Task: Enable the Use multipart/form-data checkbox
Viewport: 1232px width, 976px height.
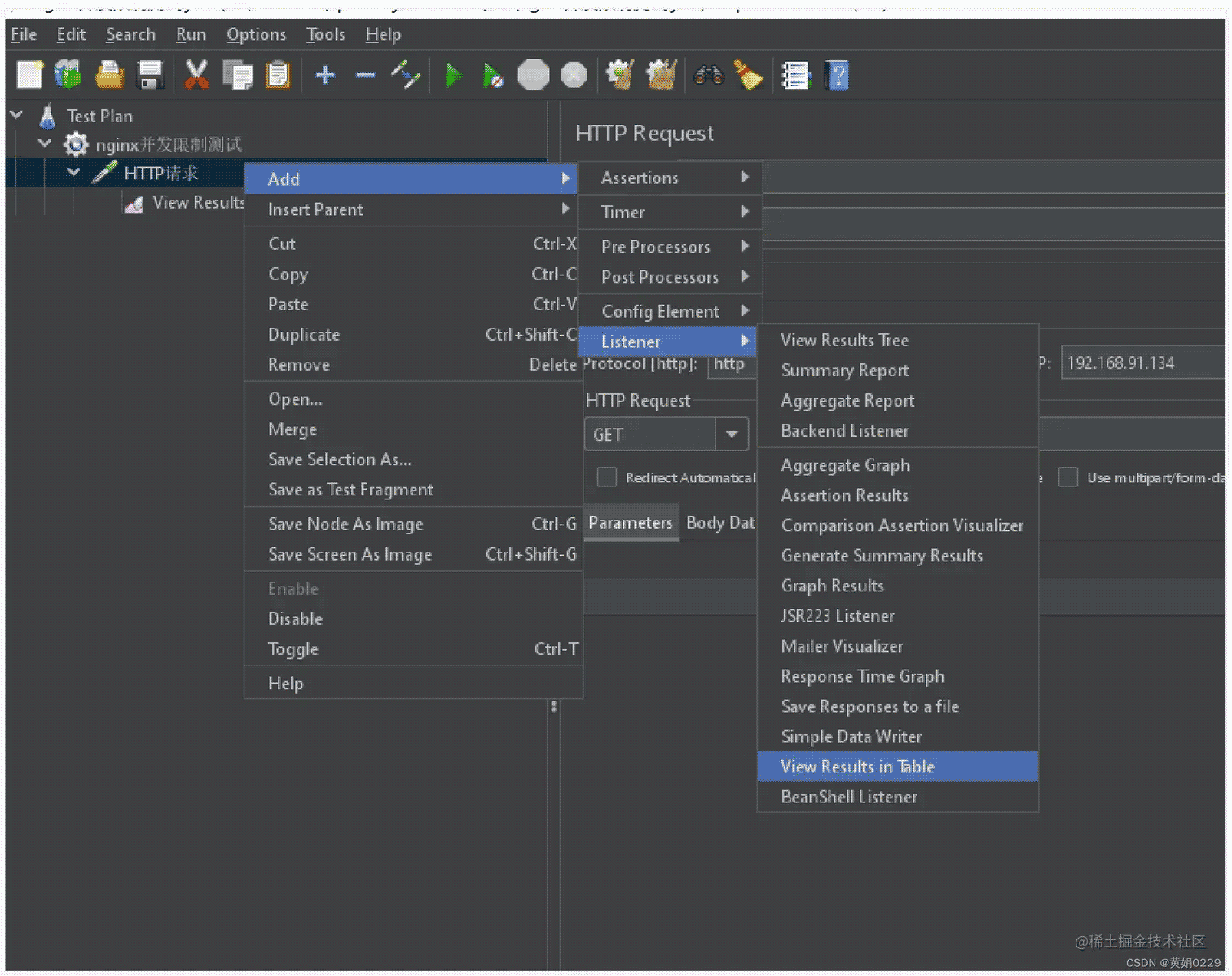Action: 1067,477
